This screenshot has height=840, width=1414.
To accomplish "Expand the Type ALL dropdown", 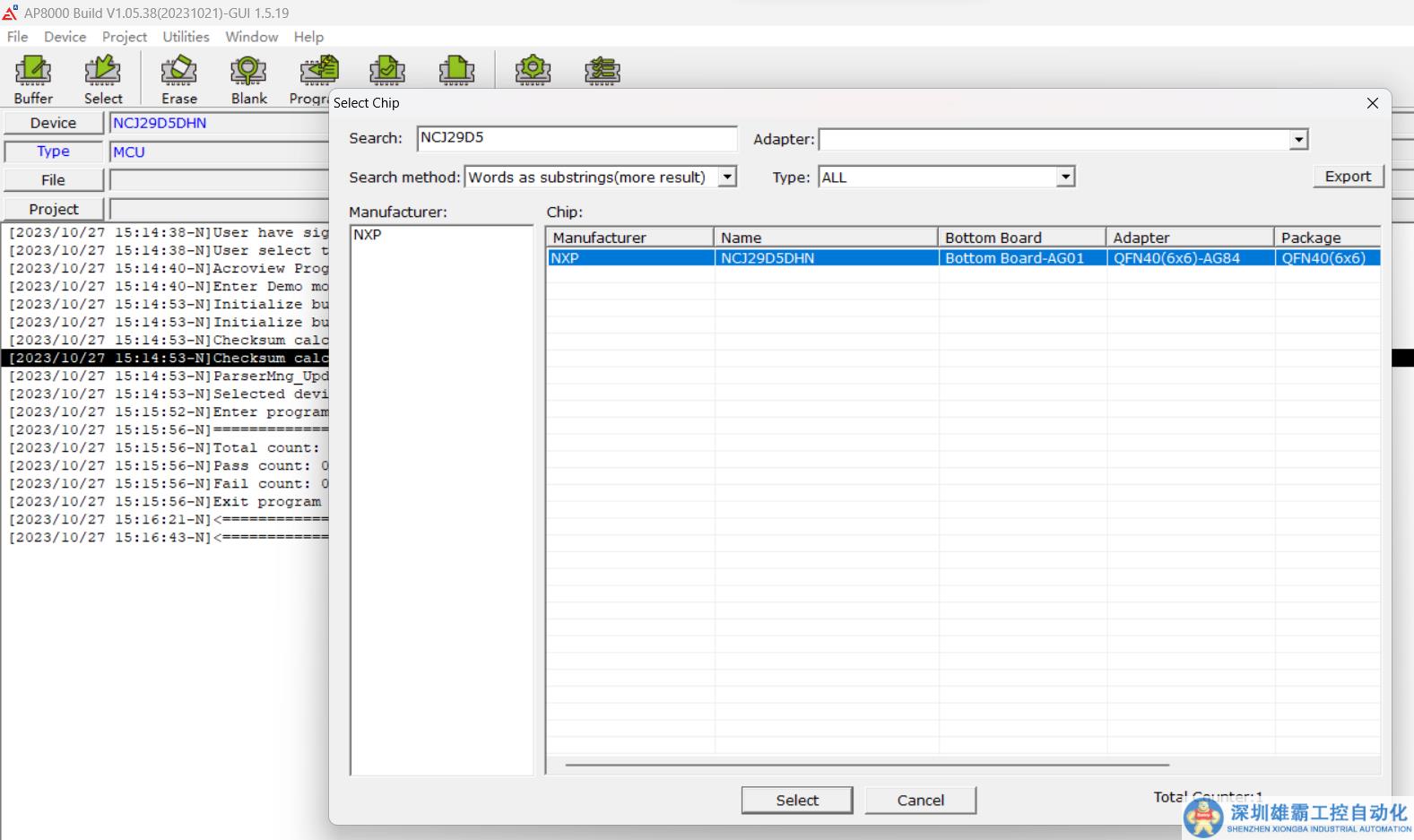I will (x=1065, y=178).
